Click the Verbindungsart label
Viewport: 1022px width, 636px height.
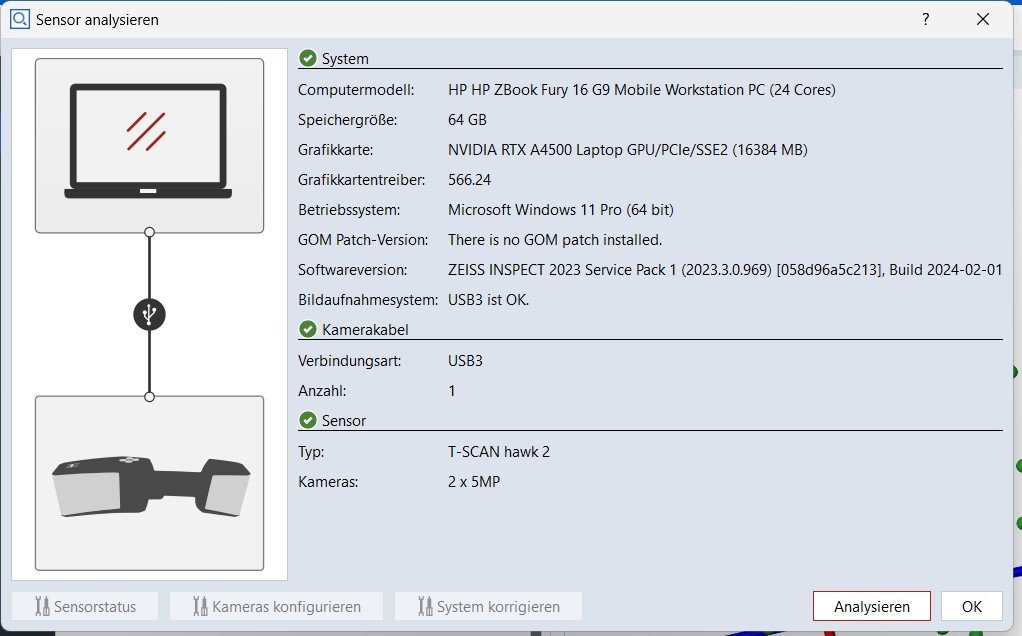[x=349, y=361]
